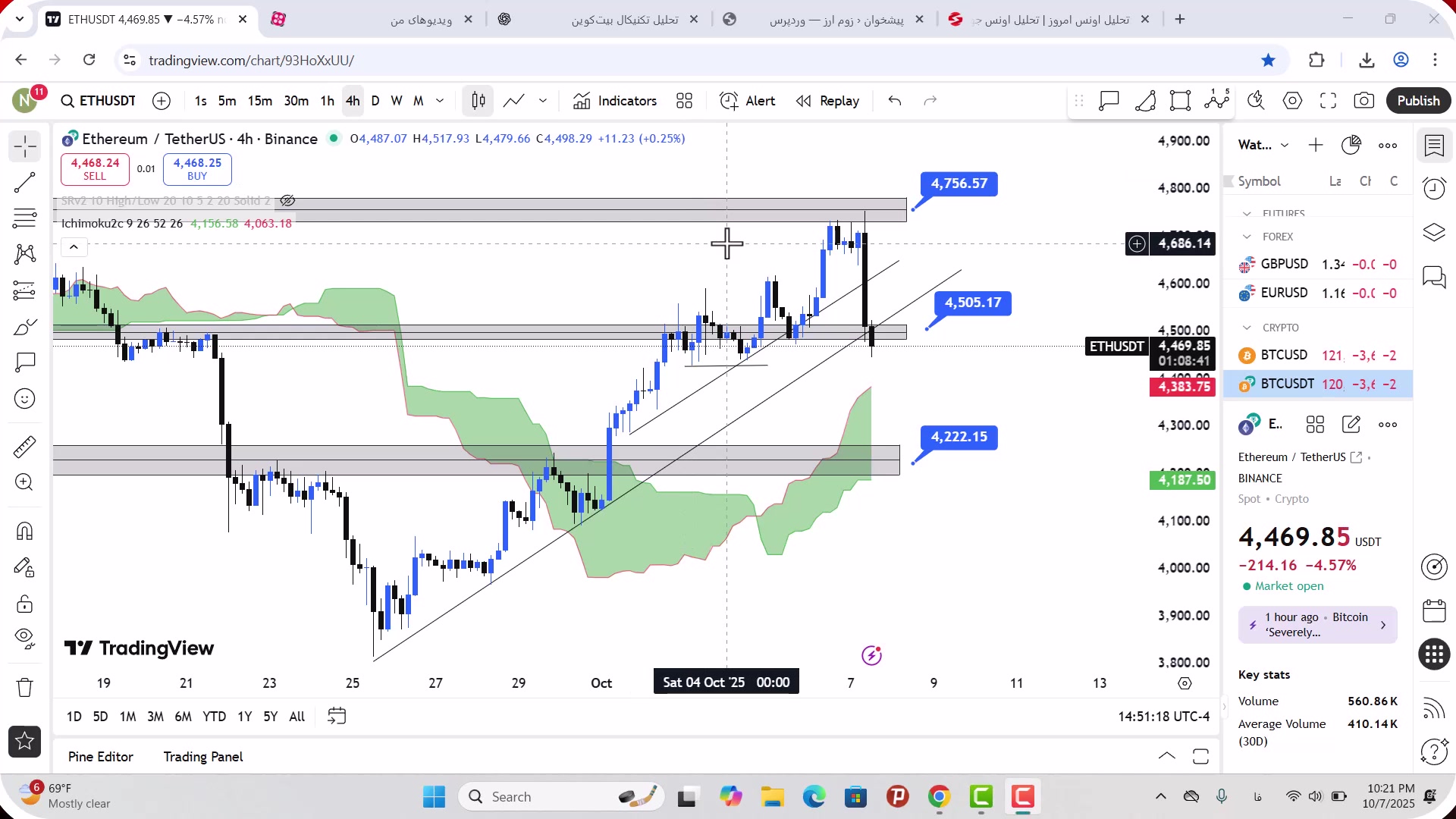Hide all drawings with eye icon
1456x819 pixels.
pos(24,639)
